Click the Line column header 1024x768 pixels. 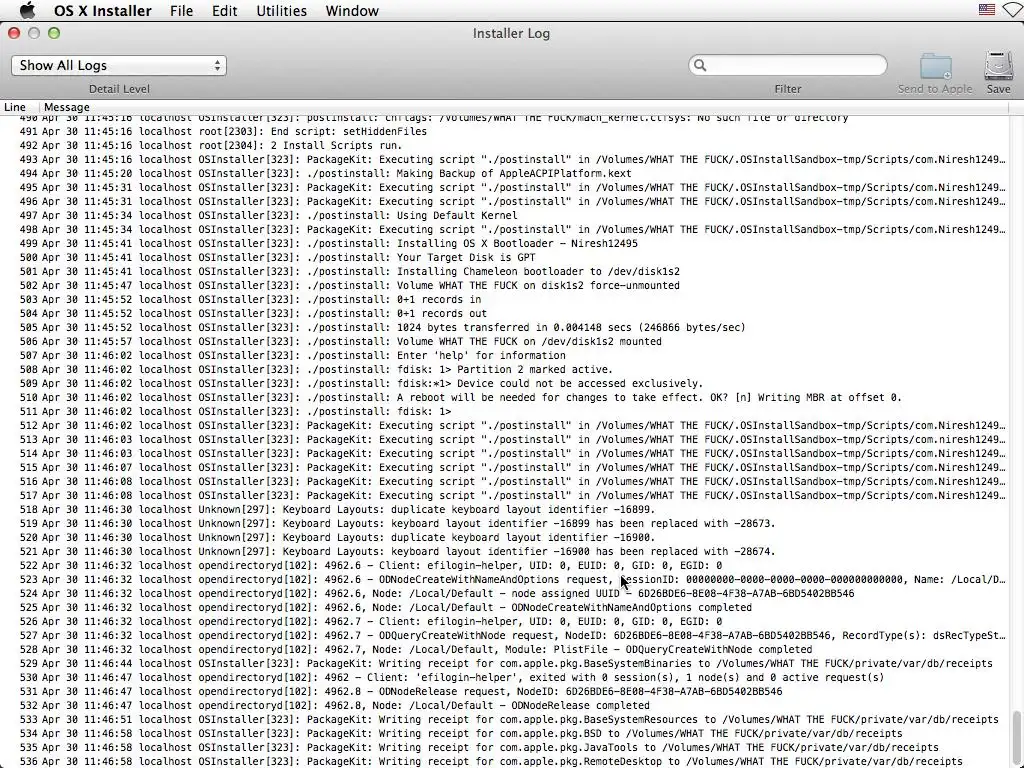coord(15,107)
